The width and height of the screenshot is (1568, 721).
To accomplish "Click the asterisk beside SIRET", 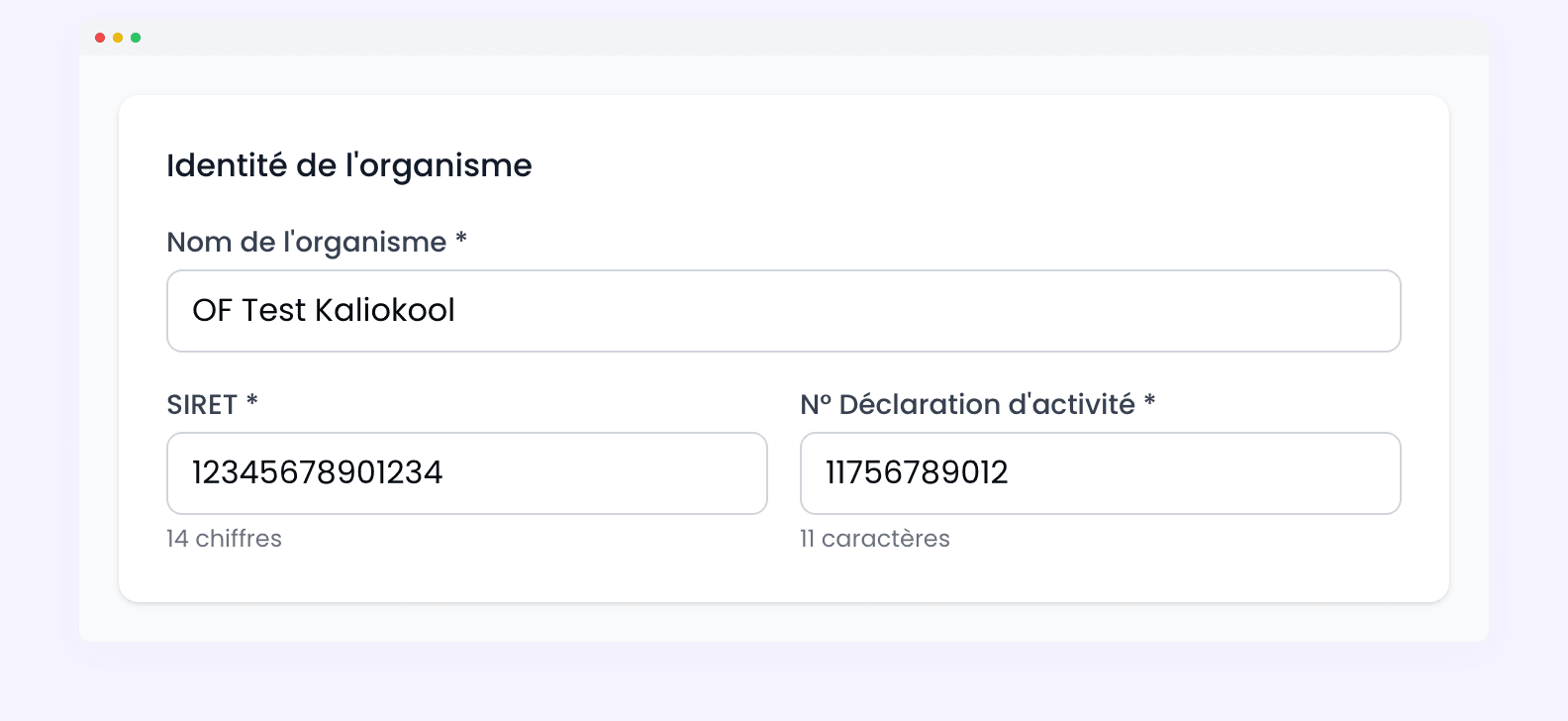I will click(249, 402).
